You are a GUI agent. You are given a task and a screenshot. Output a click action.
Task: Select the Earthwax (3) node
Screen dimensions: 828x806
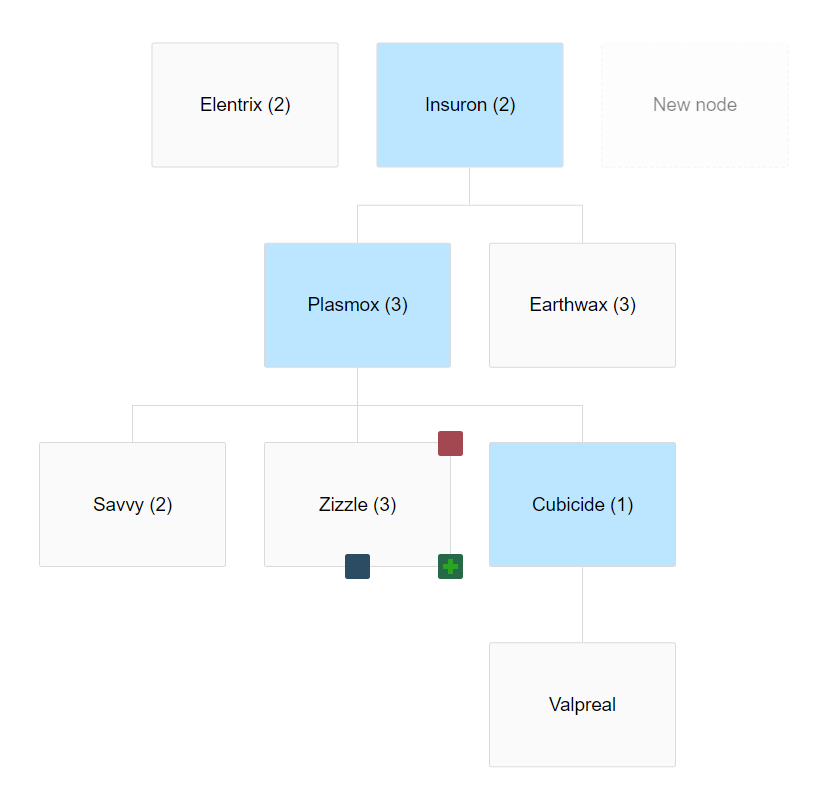pyautogui.click(x=582, y=305)
